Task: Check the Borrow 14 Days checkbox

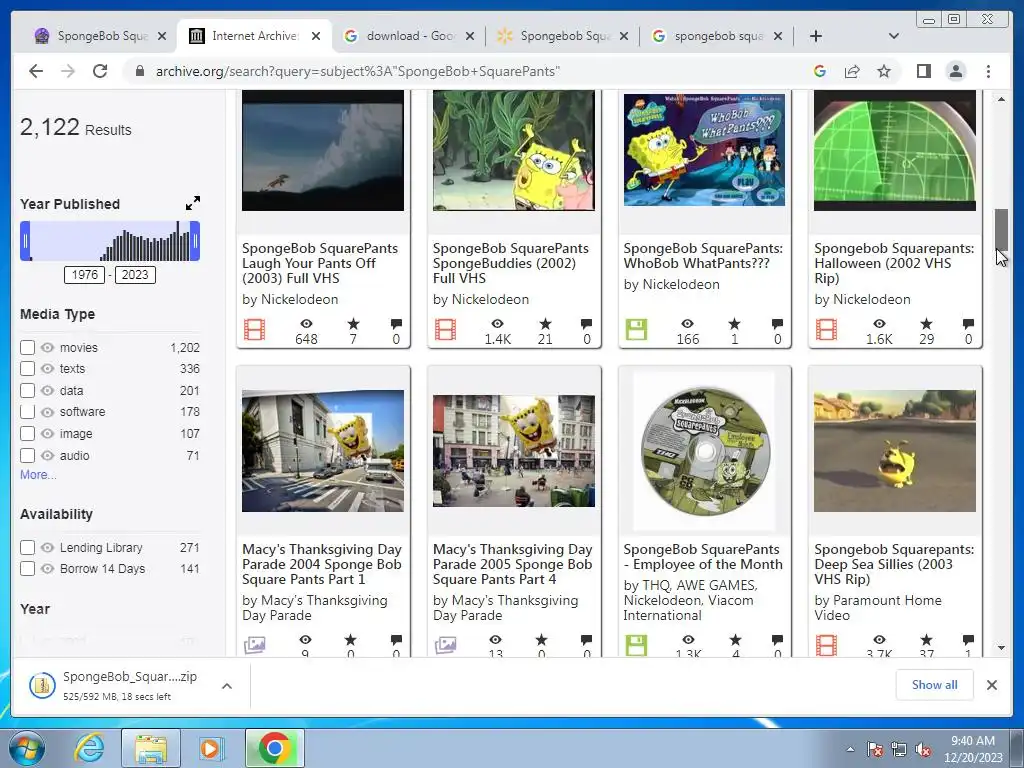Action: coord(27,569)
